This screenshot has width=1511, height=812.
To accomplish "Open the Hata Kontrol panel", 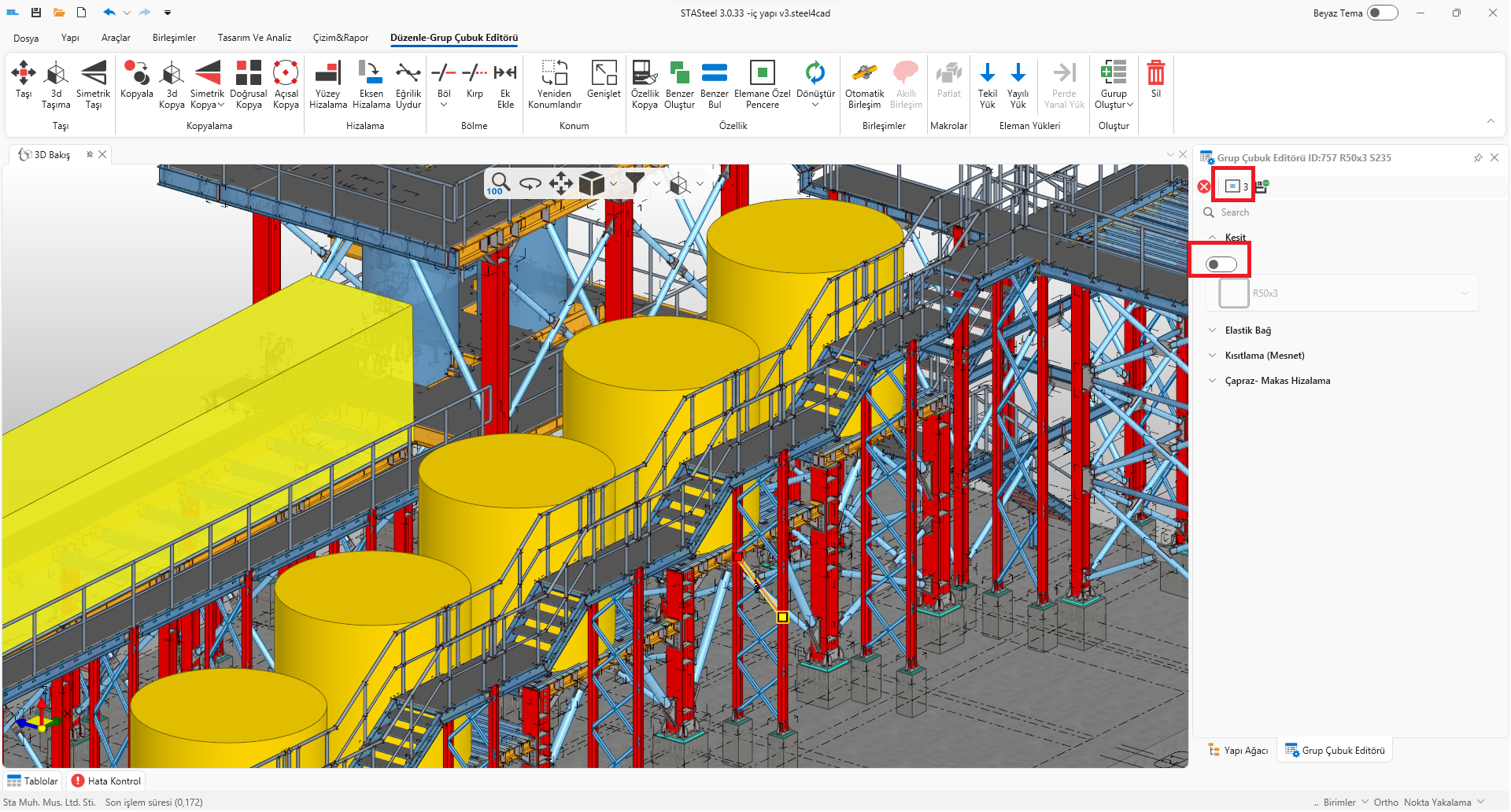I will pos(106,781).
